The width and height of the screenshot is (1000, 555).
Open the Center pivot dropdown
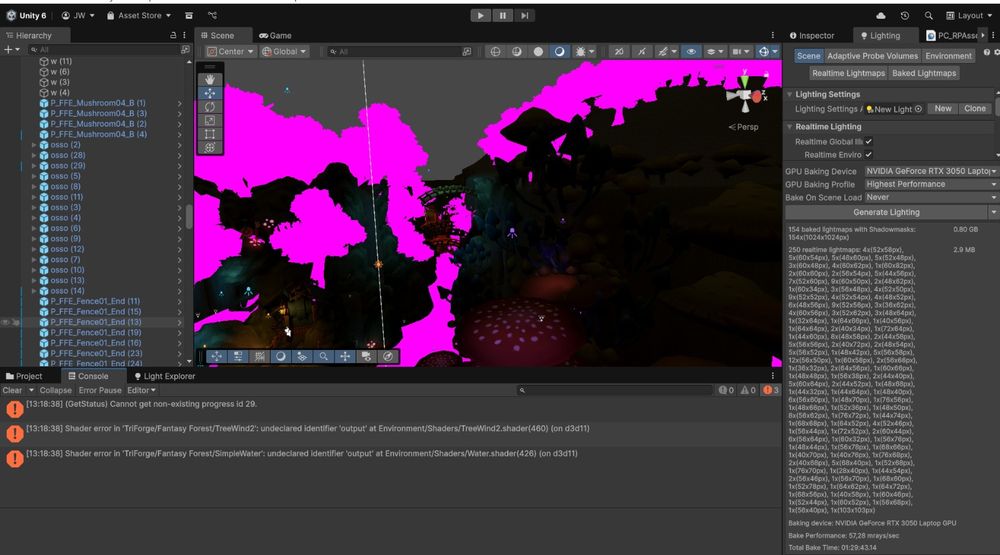[x=230, y=52]
